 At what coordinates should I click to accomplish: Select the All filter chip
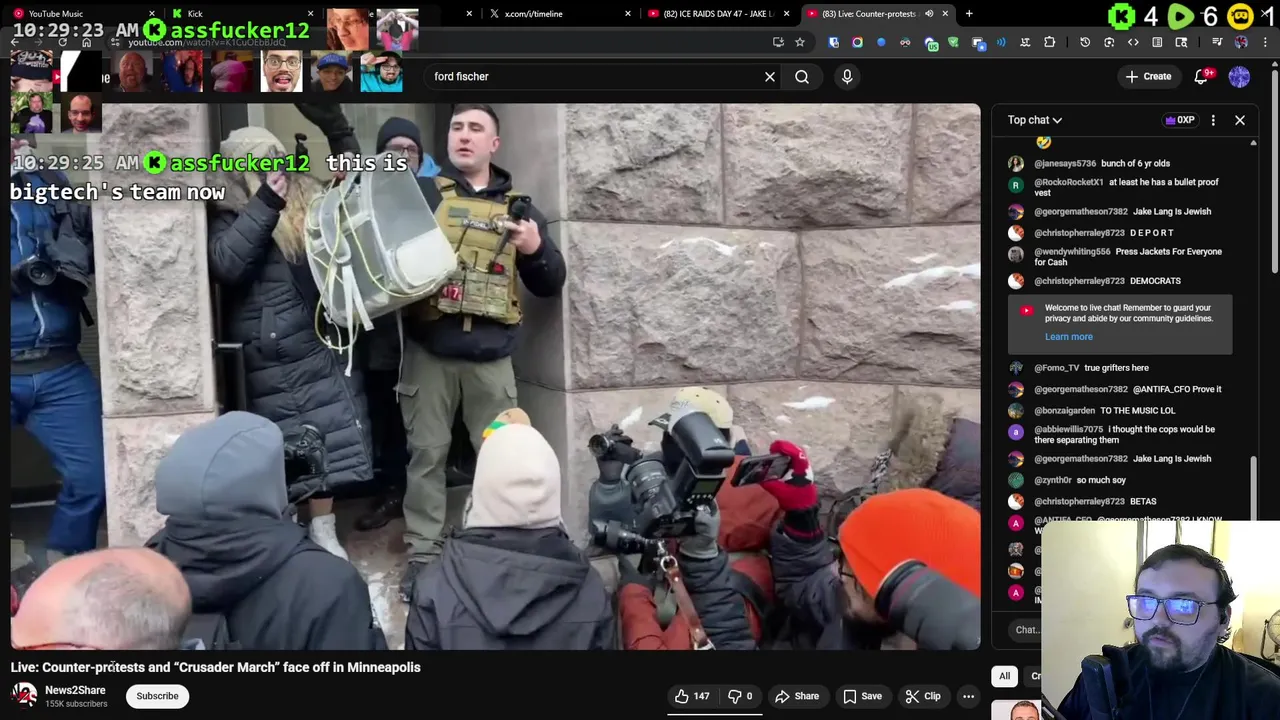[x=1005, y=676]
